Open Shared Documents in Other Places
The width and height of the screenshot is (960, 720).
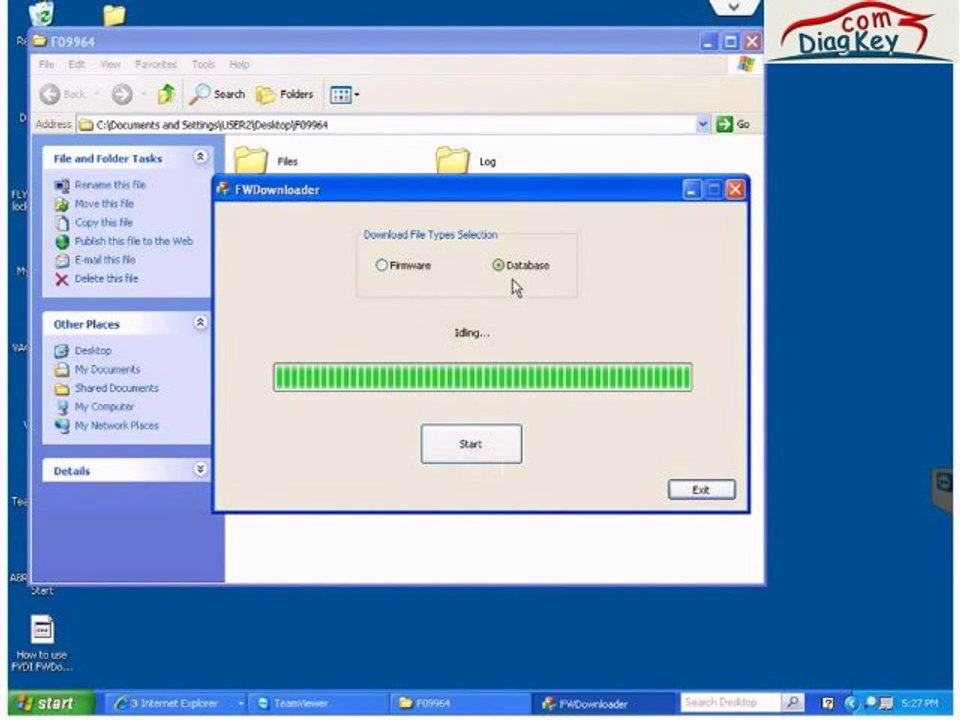click(116, 388)
